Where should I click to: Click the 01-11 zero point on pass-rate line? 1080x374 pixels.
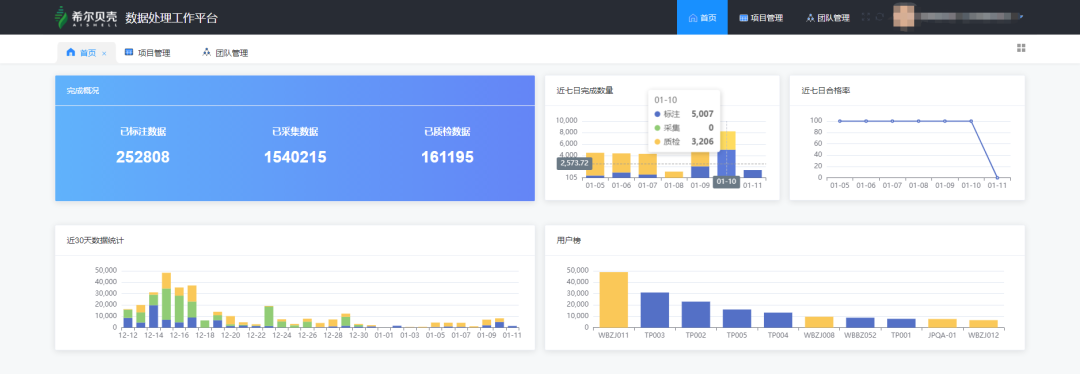click(997, 178)
